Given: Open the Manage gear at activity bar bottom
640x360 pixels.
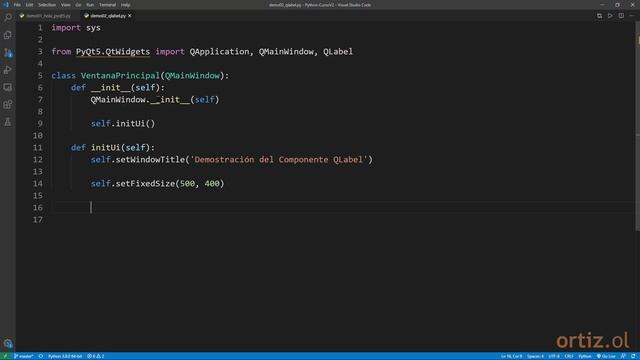Looking at the screenshot, I should point(8,343).
